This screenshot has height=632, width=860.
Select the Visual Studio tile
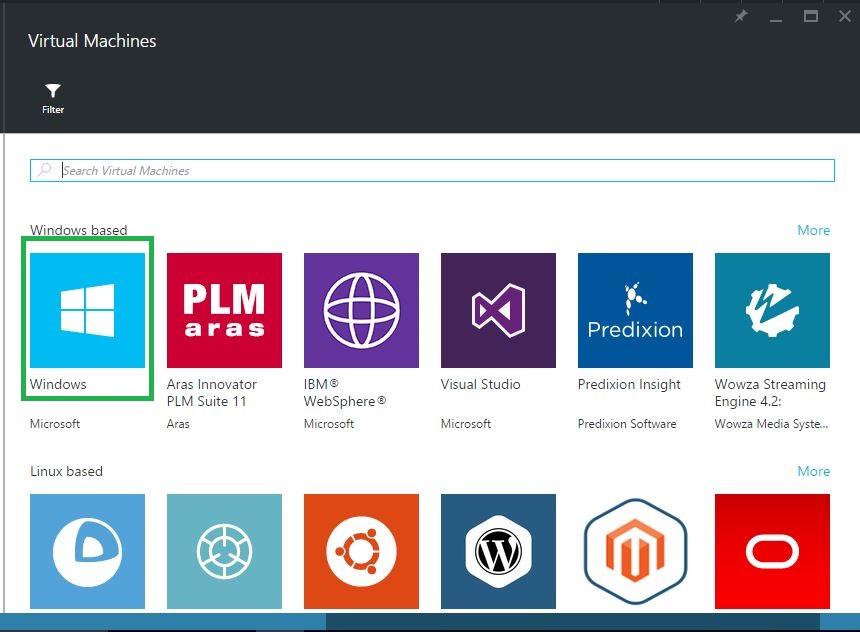tap(499, 310)
